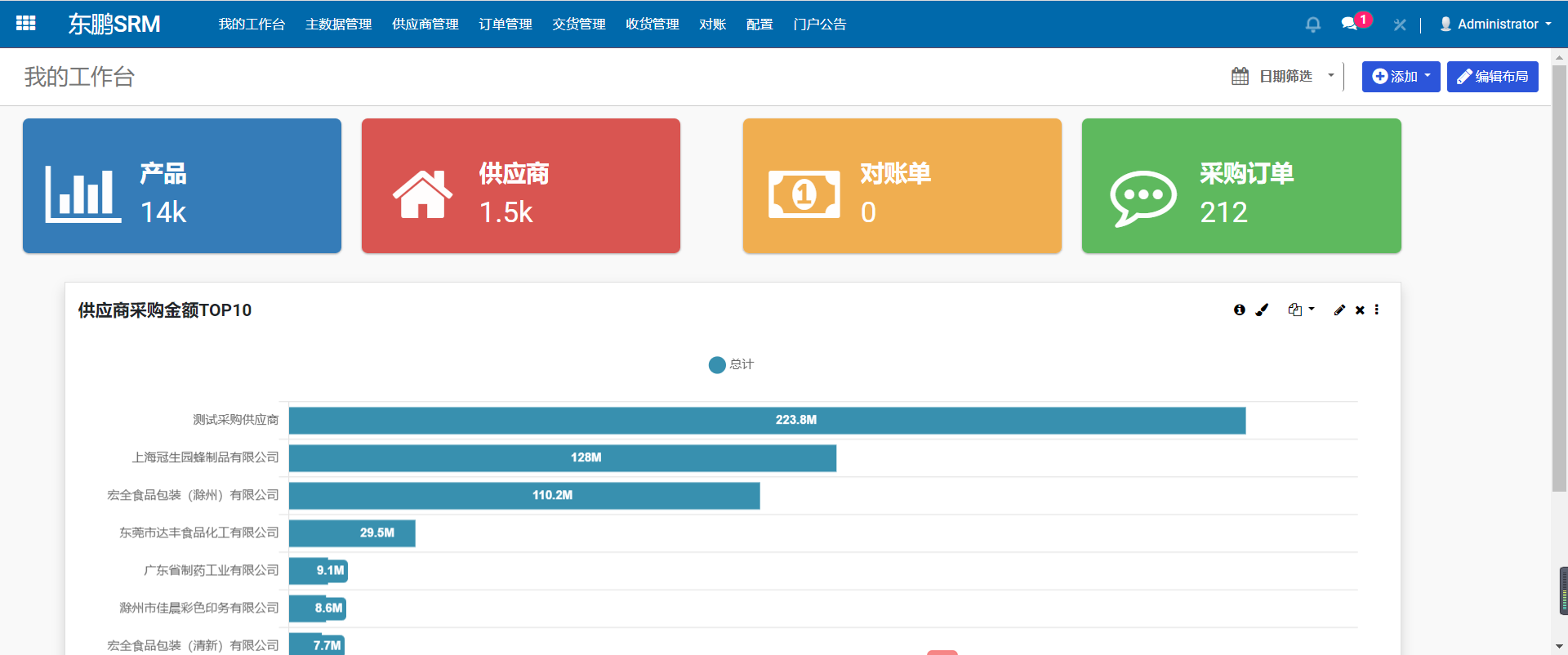Screen dimensions: 1568x655
Task: Open the 订单管理 menu
Action: click(x=505, y=25)
